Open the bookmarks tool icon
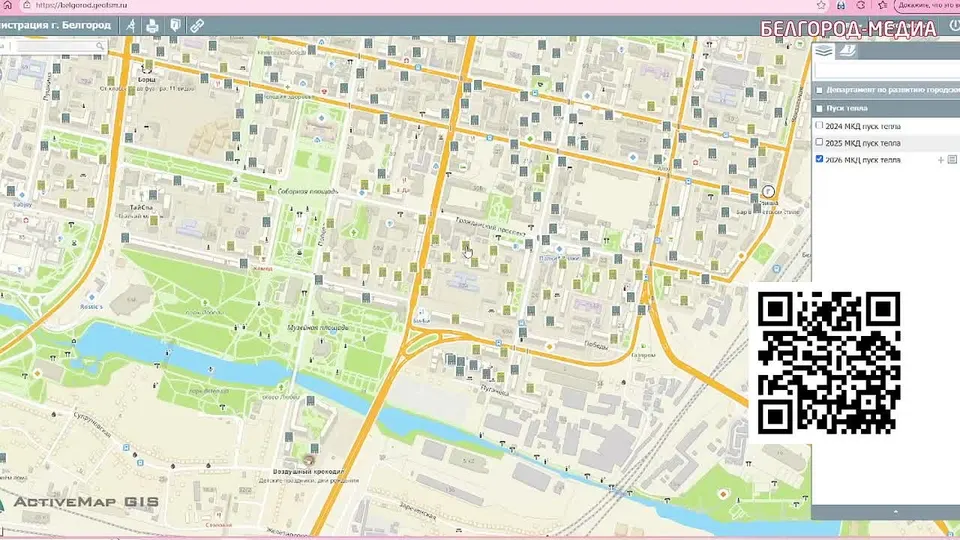The height and width of the screenshot is (540, 960). pos(175,25)
